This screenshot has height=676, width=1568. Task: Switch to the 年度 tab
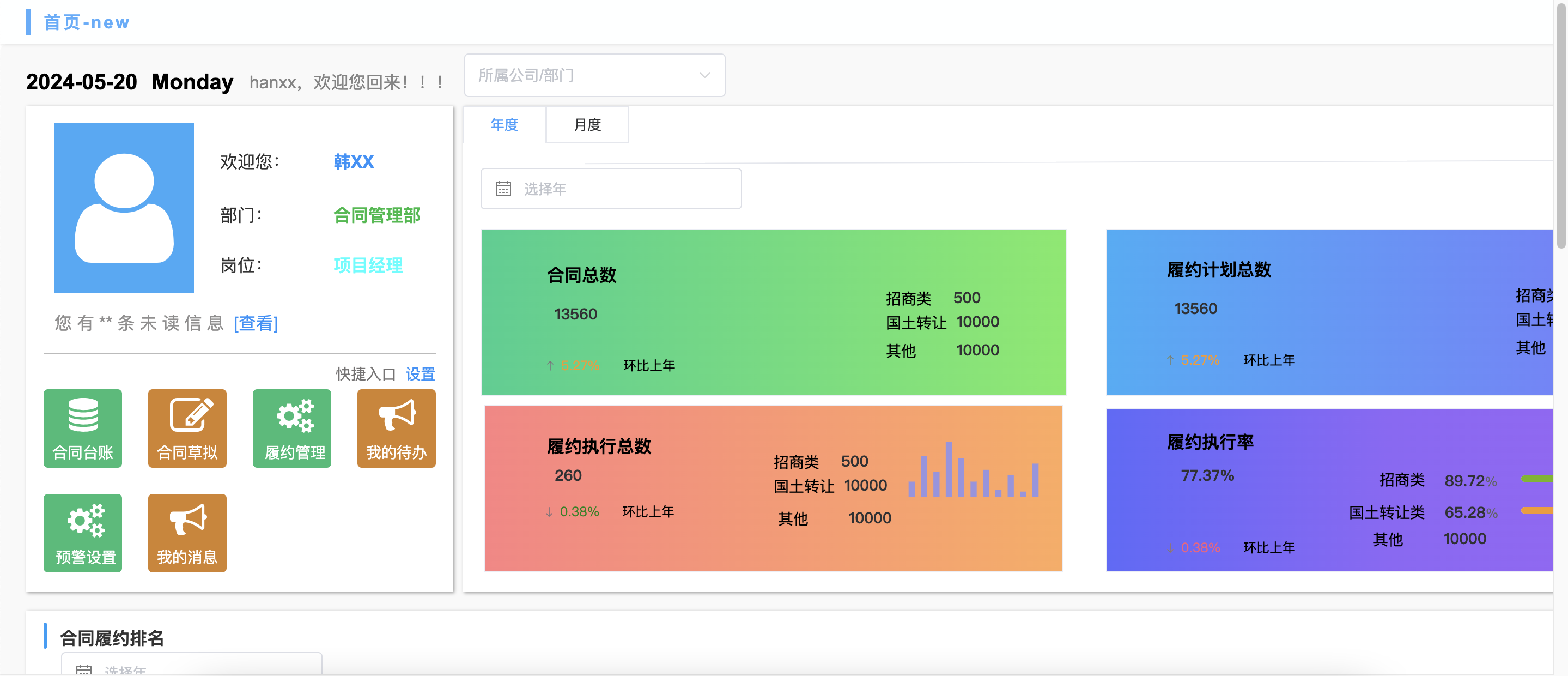(x=505, y=125)
